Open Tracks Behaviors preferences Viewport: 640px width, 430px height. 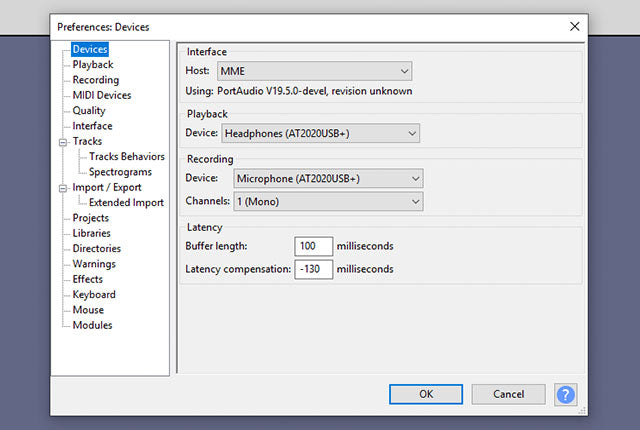(x=127, y=157)
